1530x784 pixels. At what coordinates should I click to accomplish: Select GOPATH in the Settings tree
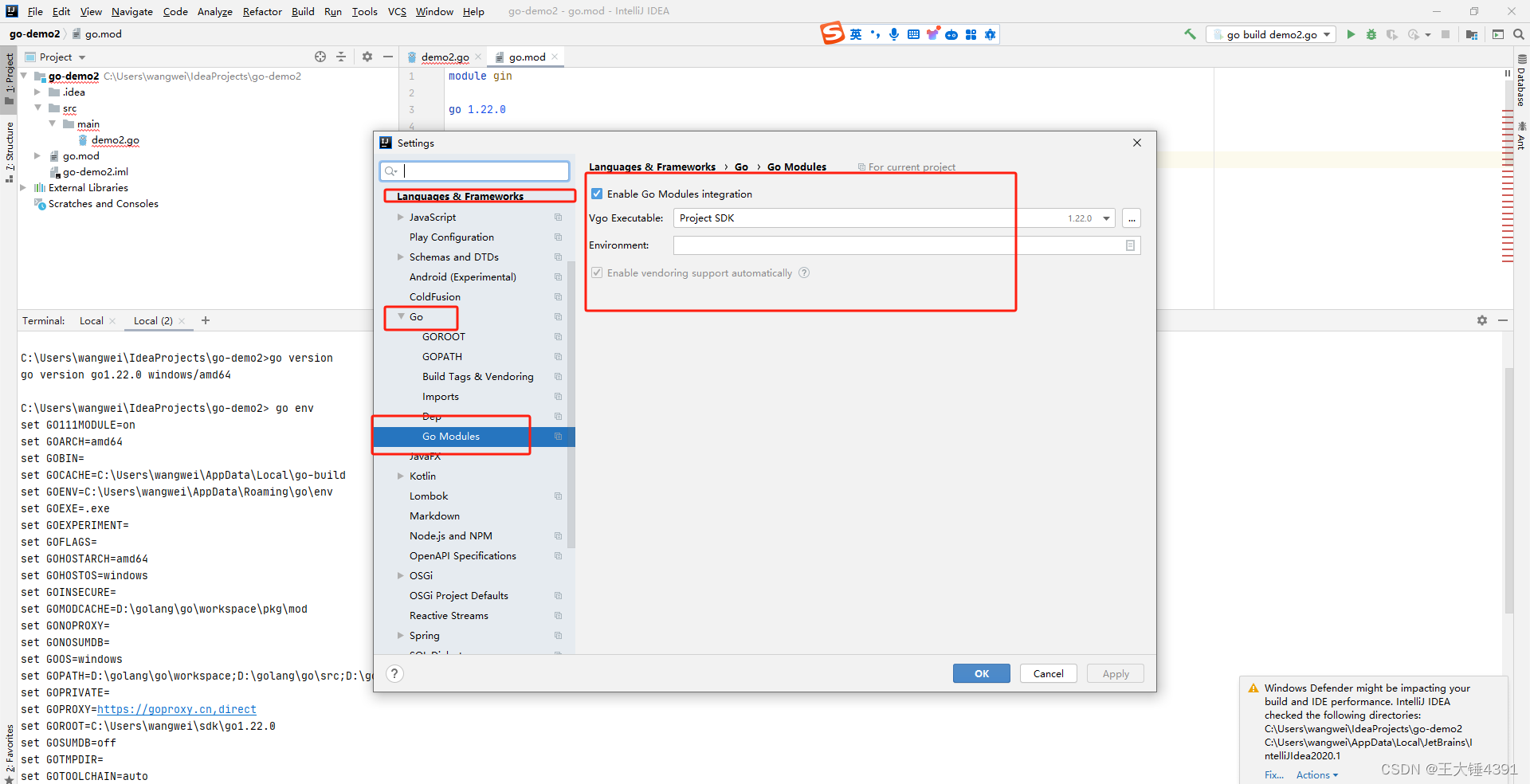[x=442, y=356]
